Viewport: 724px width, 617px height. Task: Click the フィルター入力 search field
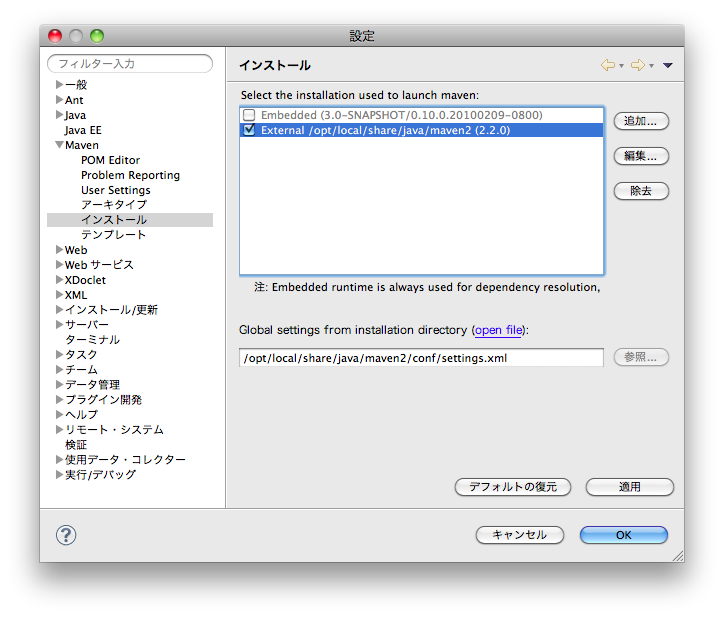tap(130, 64)
